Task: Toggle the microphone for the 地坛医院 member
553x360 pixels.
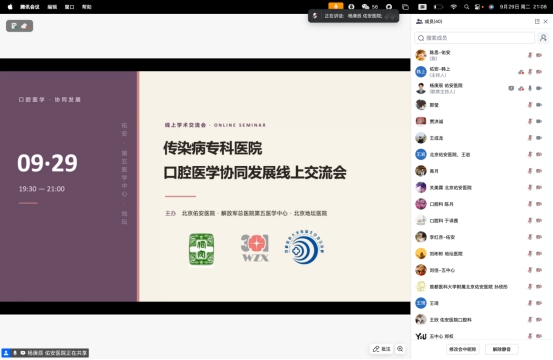Action: [530, 254]
